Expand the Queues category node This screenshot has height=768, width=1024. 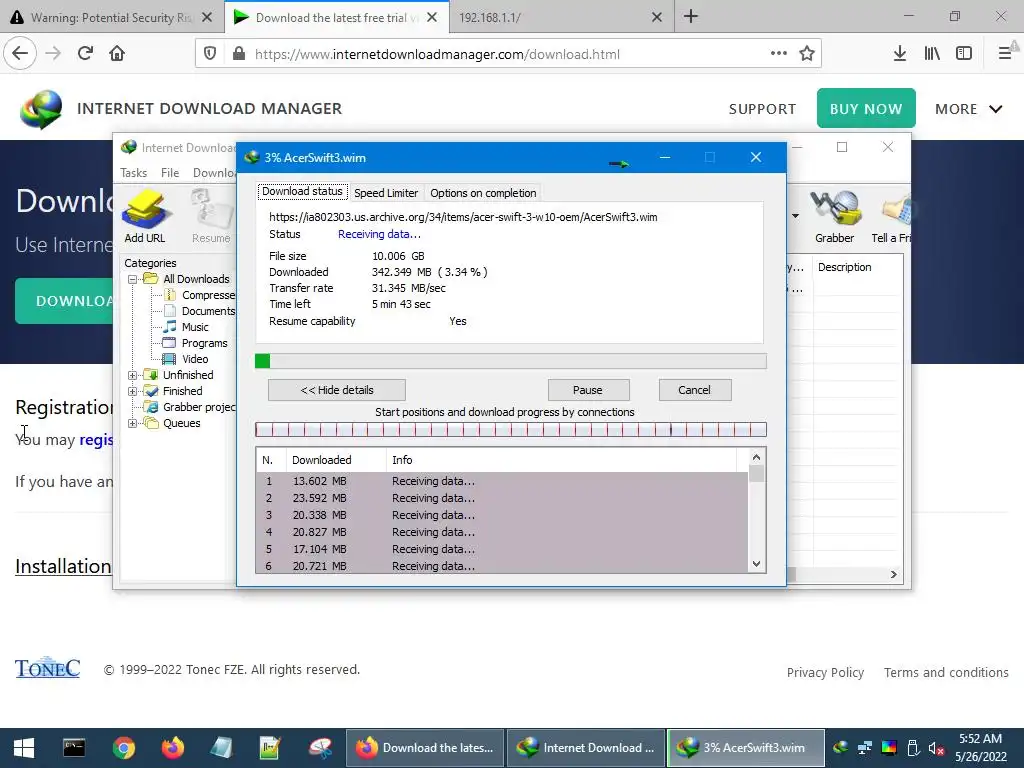coord(133,423)
